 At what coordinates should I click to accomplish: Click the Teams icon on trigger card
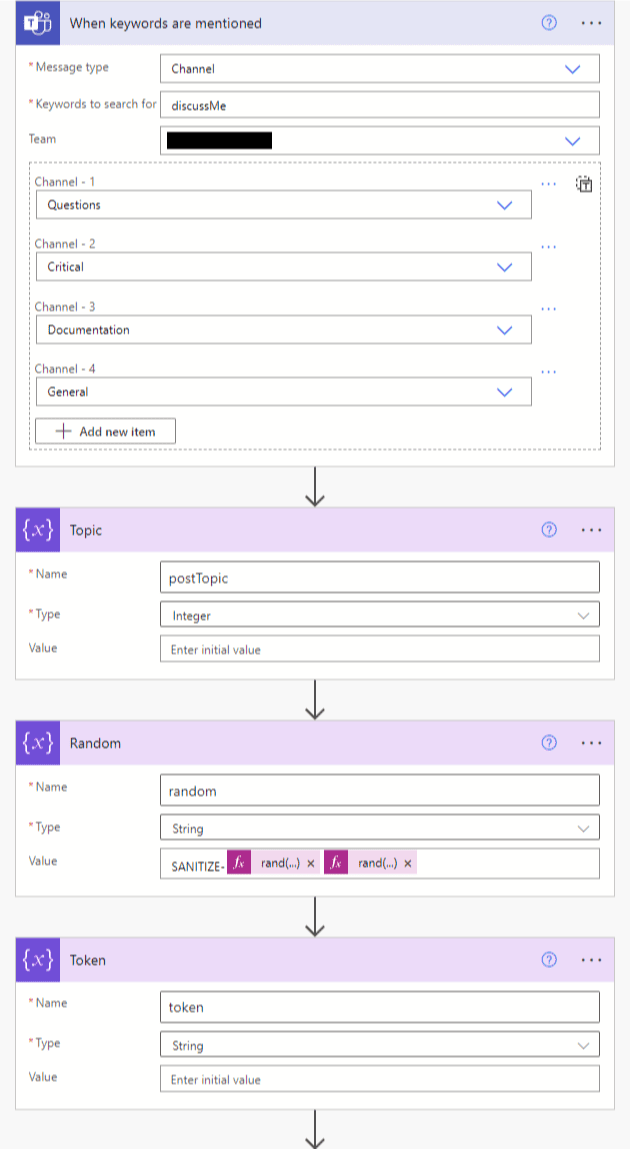37,23
